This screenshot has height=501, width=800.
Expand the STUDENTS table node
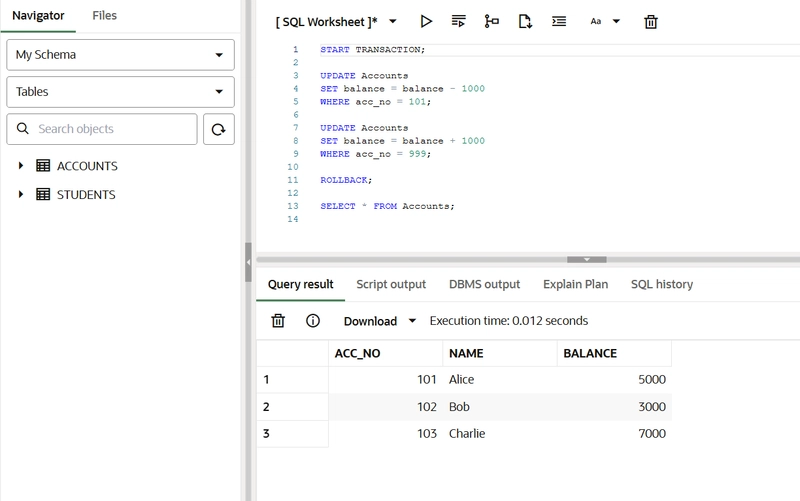[21, 195]
